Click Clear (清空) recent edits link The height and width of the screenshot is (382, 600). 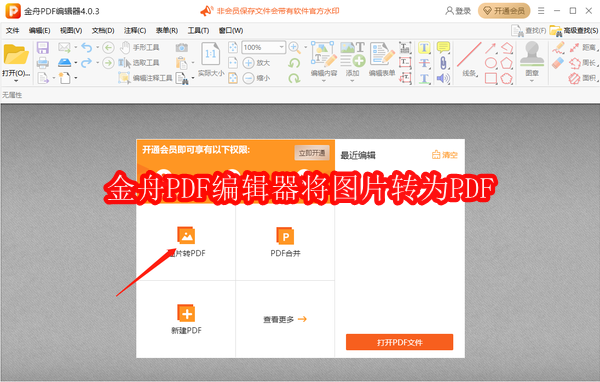[x=445, y=155]
